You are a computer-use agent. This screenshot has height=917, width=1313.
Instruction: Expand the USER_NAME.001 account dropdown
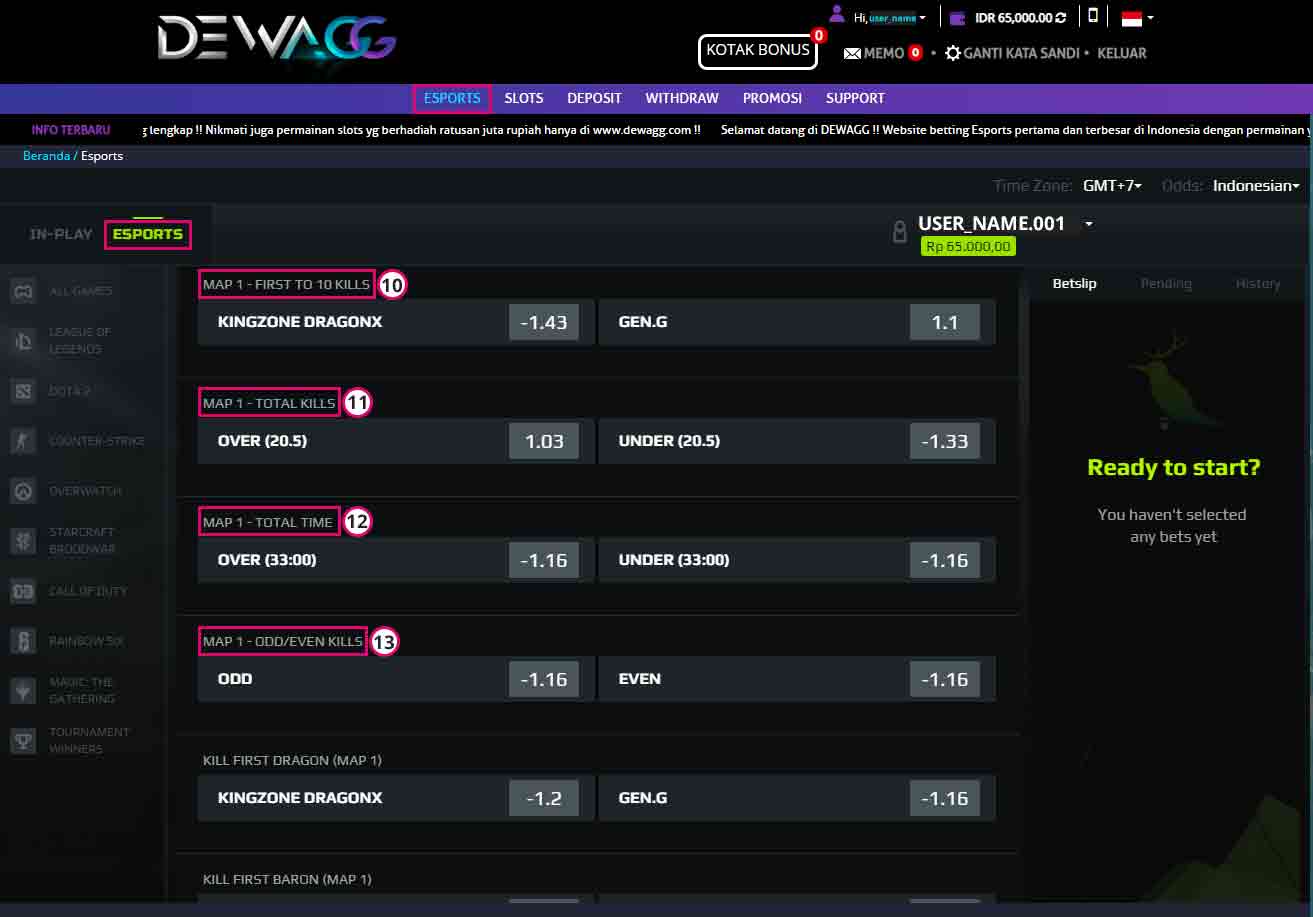1089,224
